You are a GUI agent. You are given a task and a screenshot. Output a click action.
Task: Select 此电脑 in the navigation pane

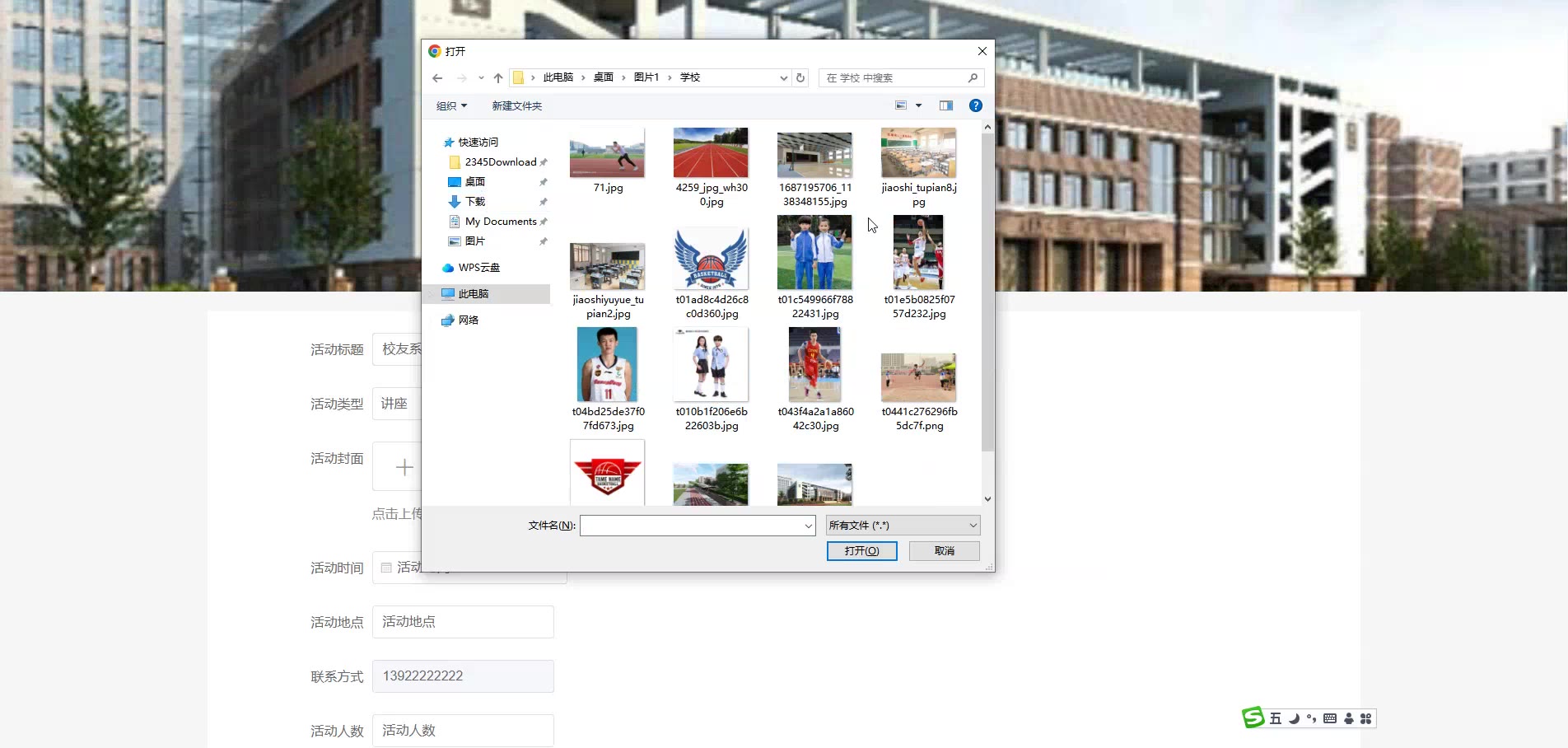[x=488, y=294]
